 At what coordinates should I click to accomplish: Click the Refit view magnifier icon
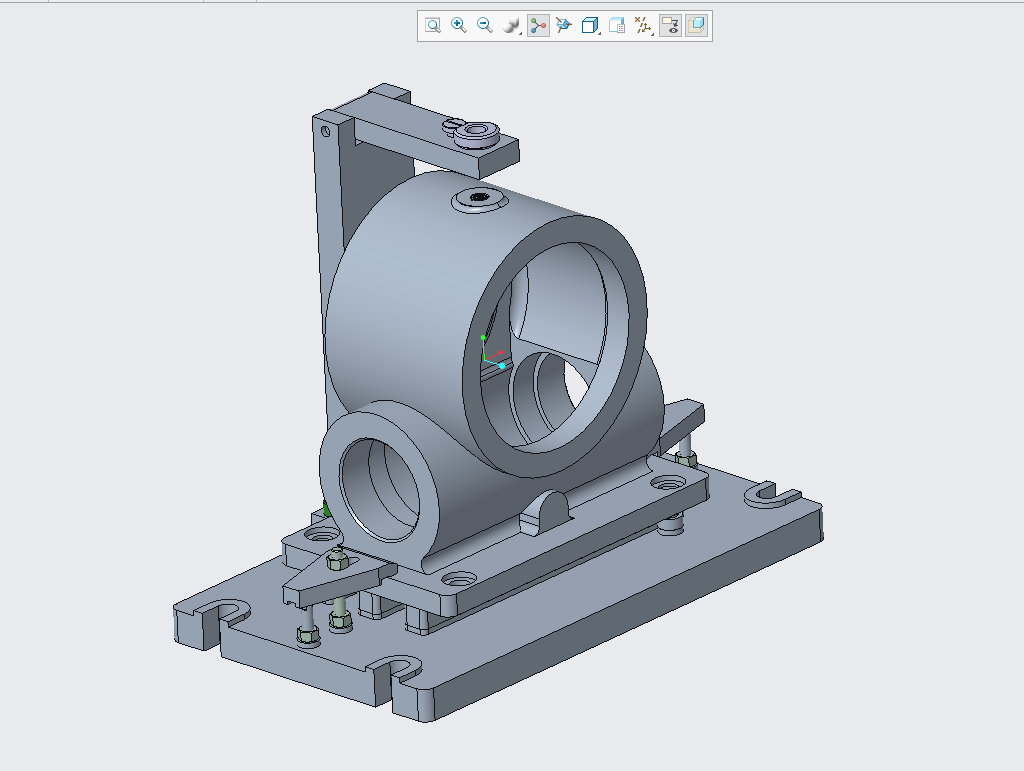pos(432,25)
